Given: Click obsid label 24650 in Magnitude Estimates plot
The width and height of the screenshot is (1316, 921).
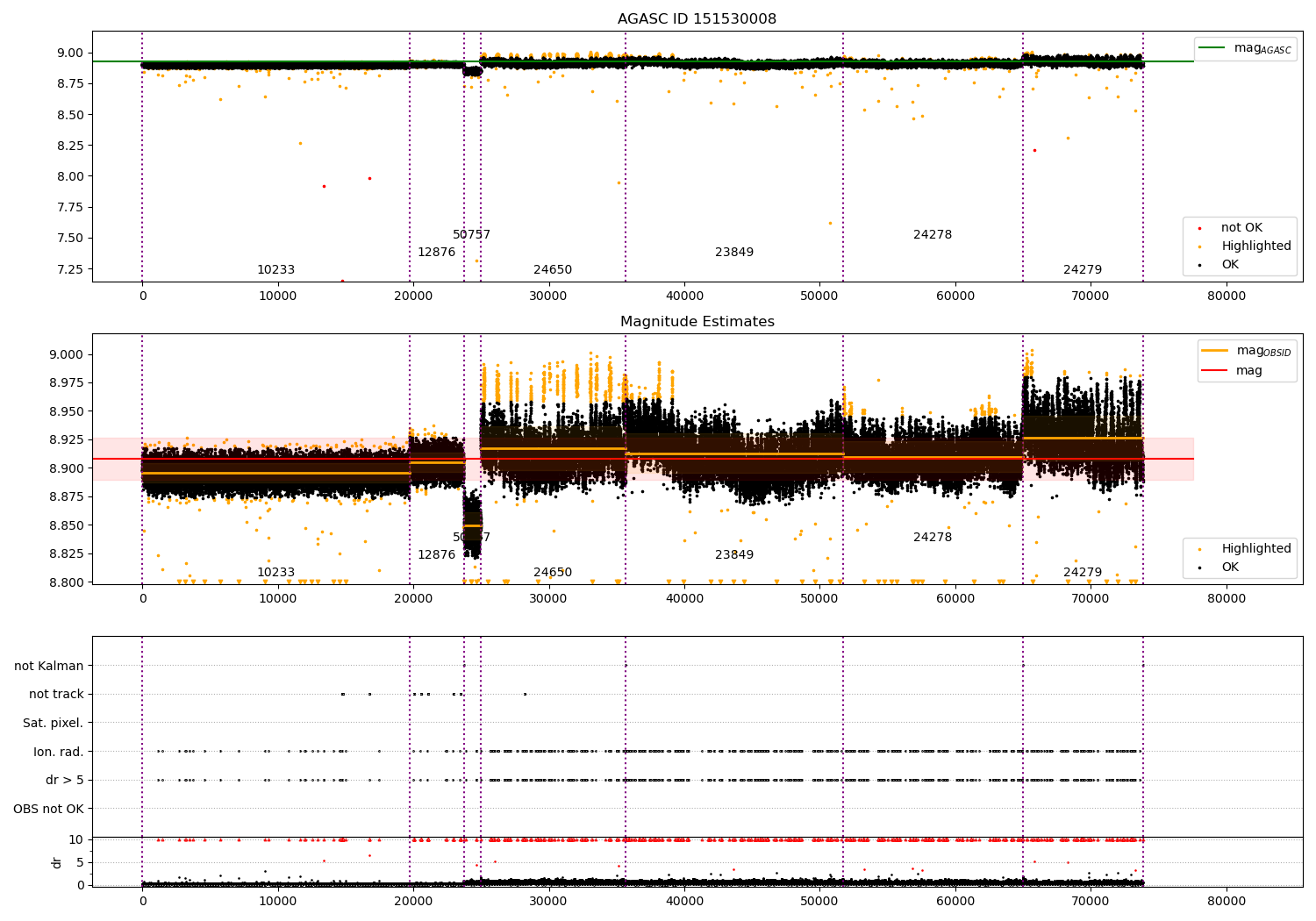Looking at the screenshot, I should tap(553, 573).
